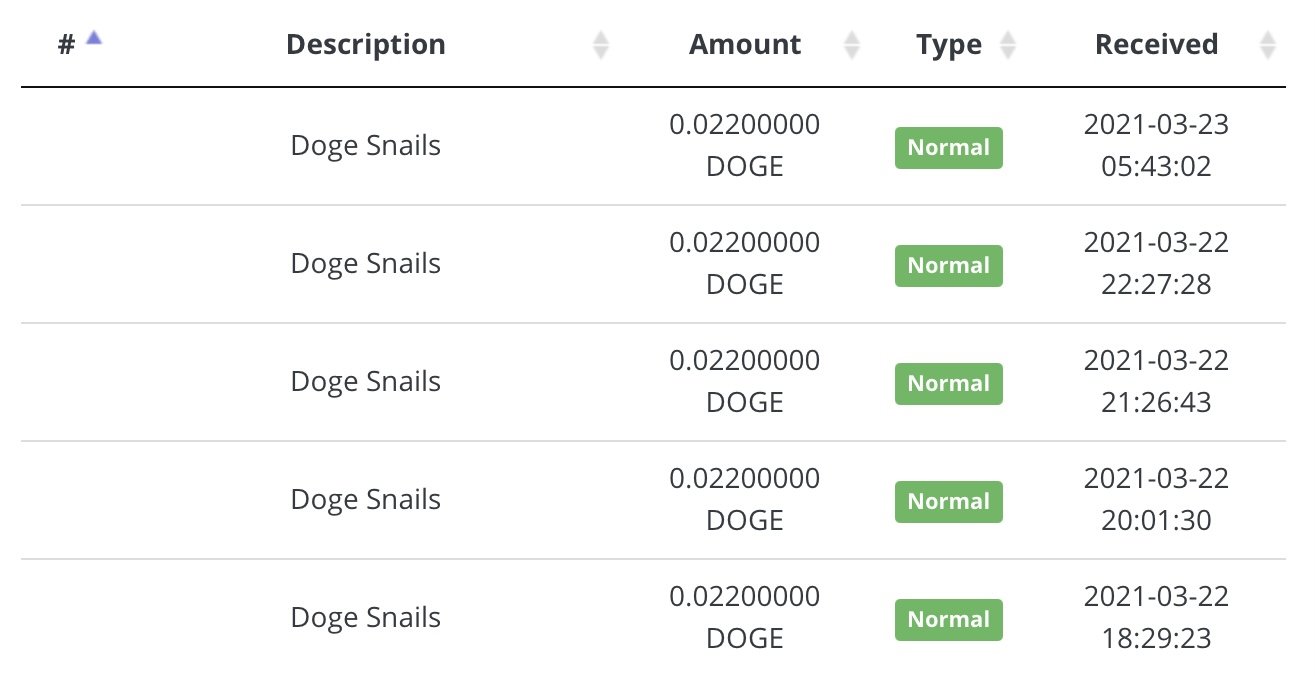1315x676 pixels.
Task: Click Normal badge for 22:27:28 payment
Action: click(x=948, y=265)
